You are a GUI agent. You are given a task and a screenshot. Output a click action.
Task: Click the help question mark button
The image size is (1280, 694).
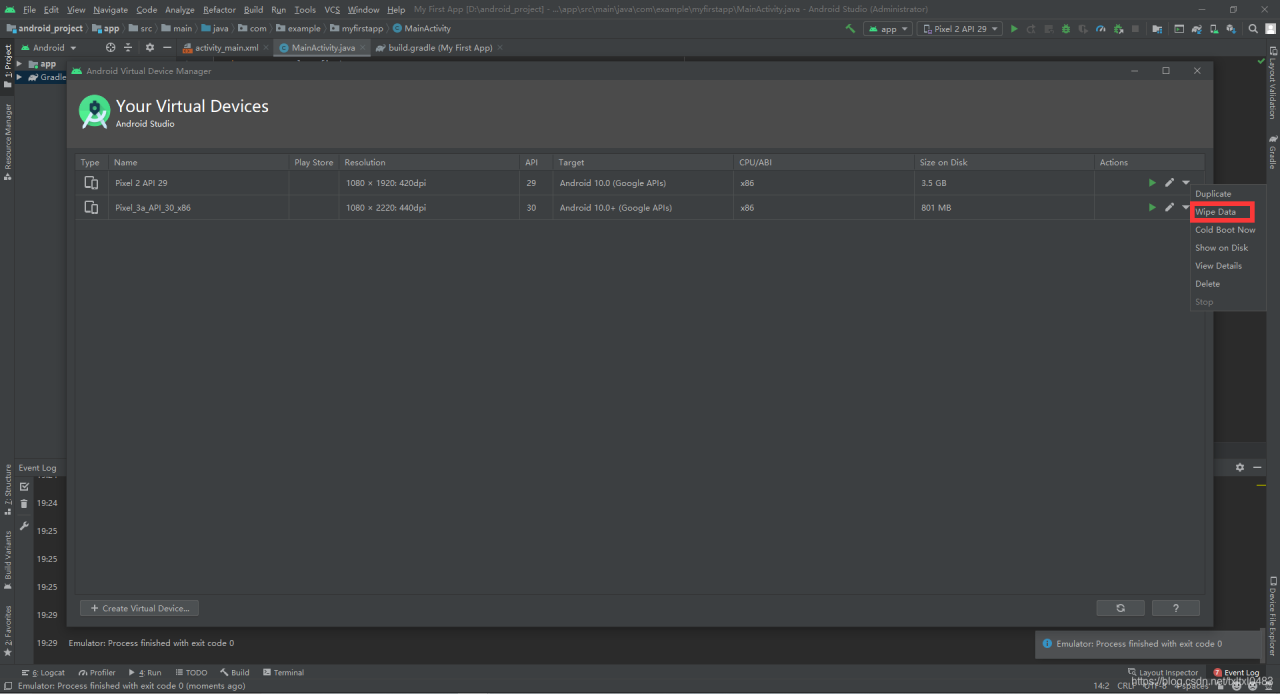click(x=1175, y=608)
